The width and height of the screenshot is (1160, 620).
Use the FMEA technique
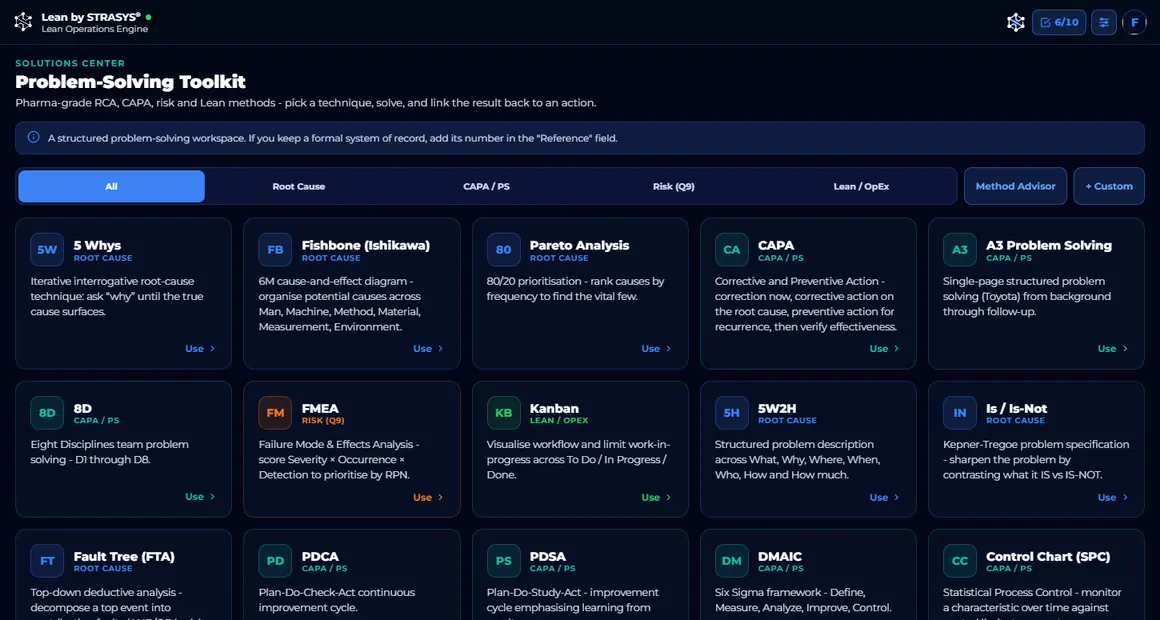428,497
